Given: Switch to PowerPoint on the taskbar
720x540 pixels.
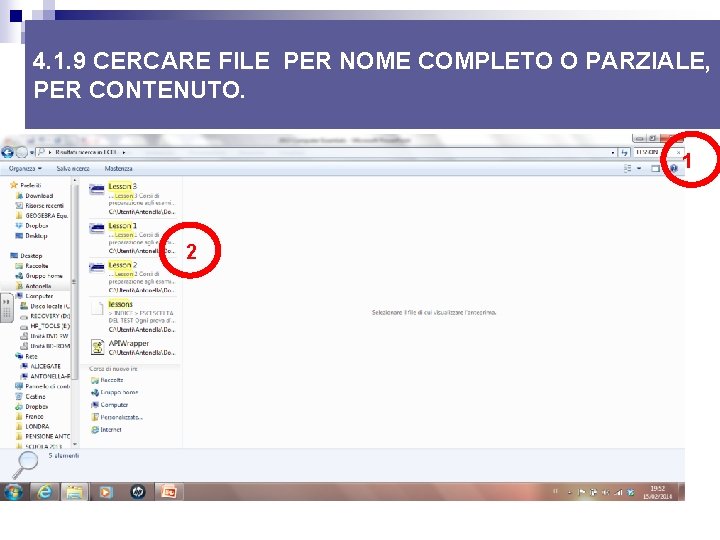Looking at the screenshot, I should [x=169, y=492].
